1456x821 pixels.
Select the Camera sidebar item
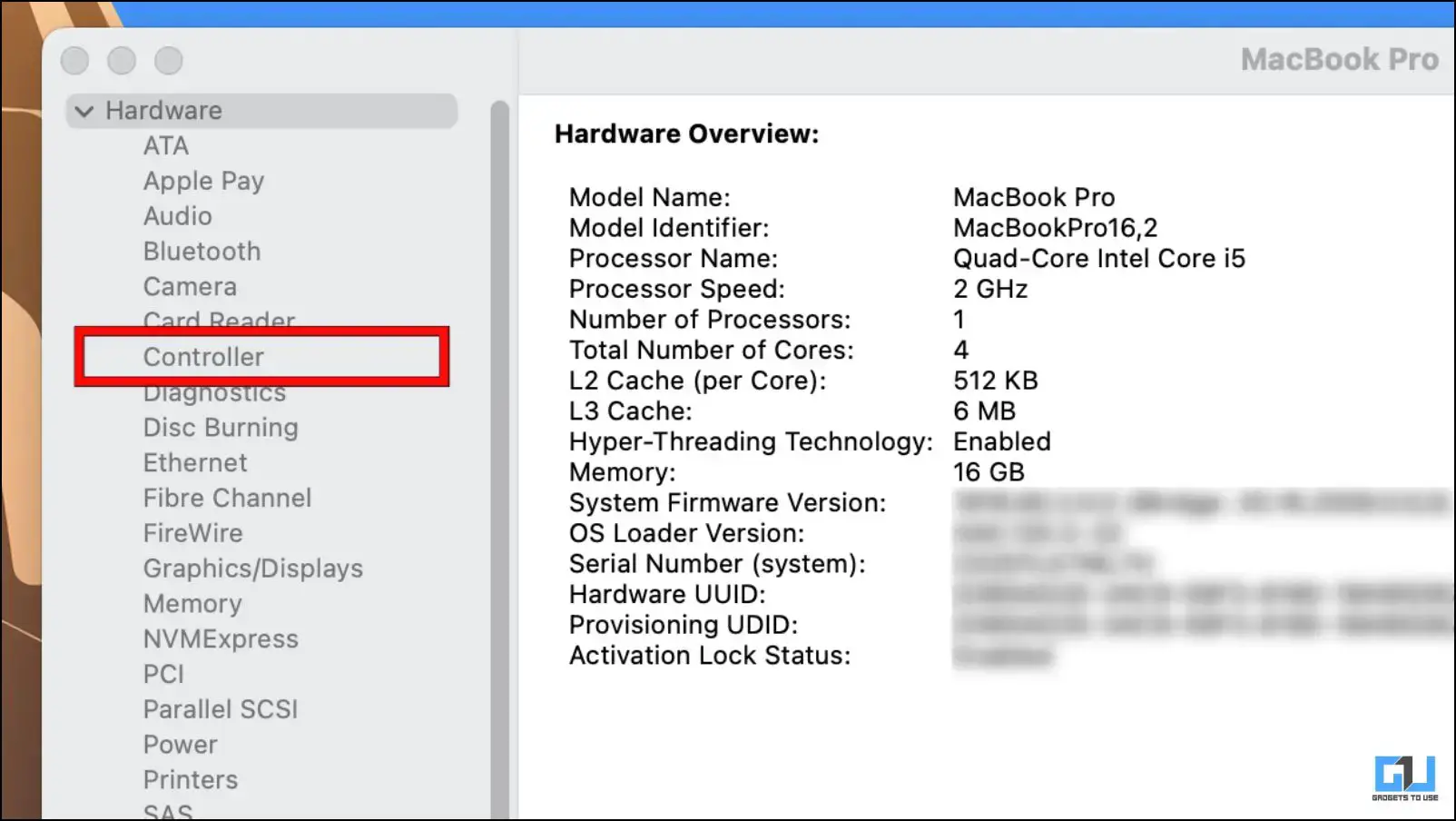click(190, 287)
